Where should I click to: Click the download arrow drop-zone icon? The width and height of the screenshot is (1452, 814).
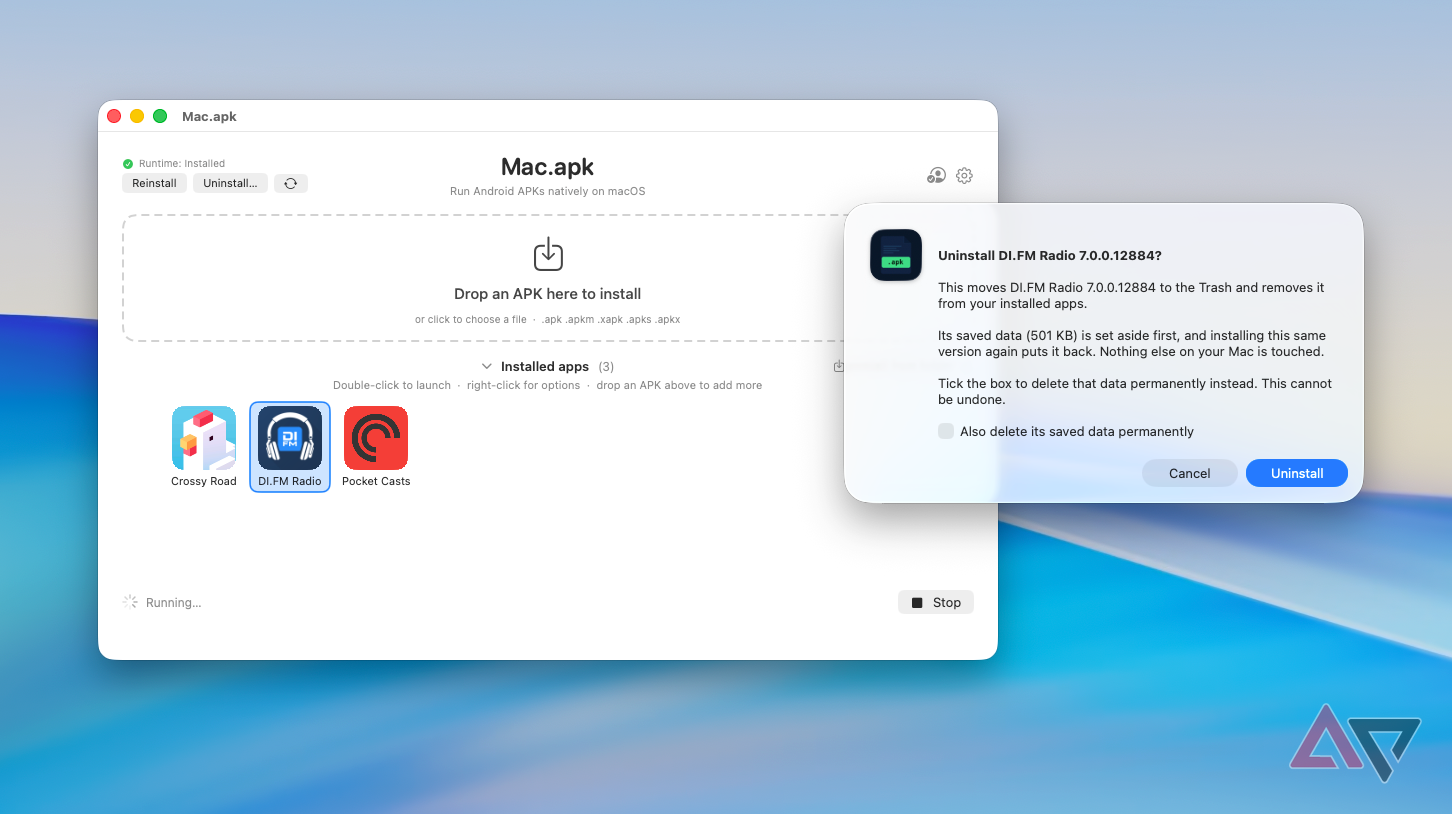[548, 254]
